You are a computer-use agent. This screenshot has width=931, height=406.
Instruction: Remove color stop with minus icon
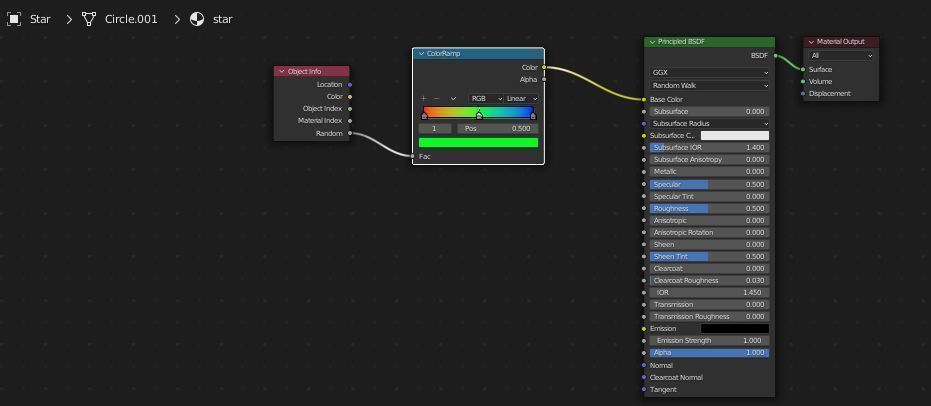(436, 99)
